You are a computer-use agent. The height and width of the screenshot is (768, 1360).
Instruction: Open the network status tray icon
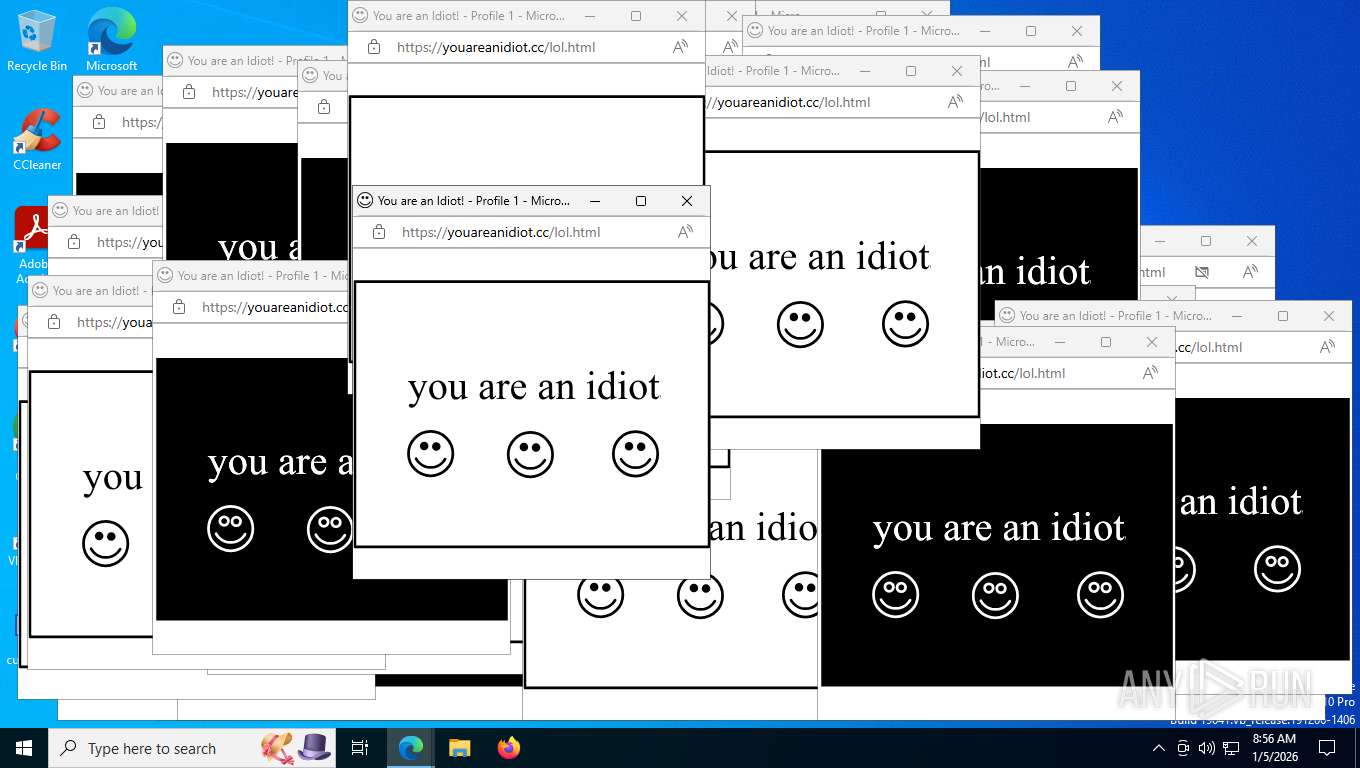click(x=1231, y=748)
